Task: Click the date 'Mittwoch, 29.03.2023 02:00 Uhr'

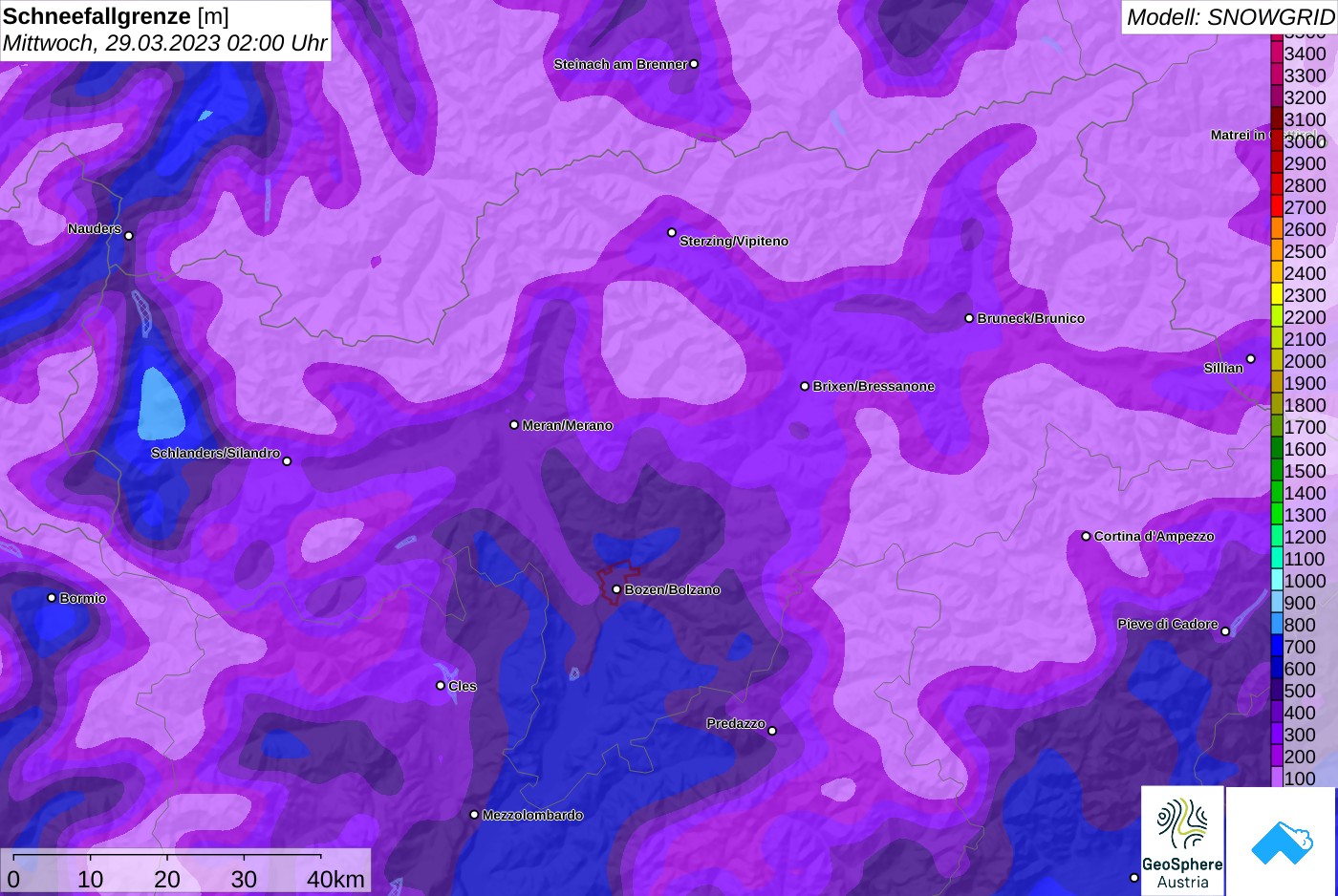Action: tap(165, 43)
